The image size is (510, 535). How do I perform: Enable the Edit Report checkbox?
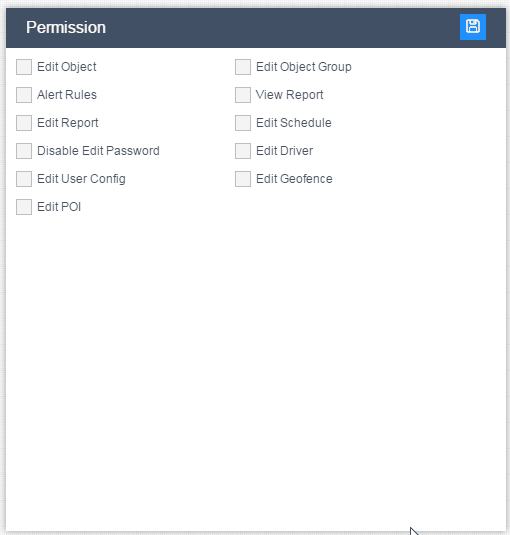[x=24, y=123]
